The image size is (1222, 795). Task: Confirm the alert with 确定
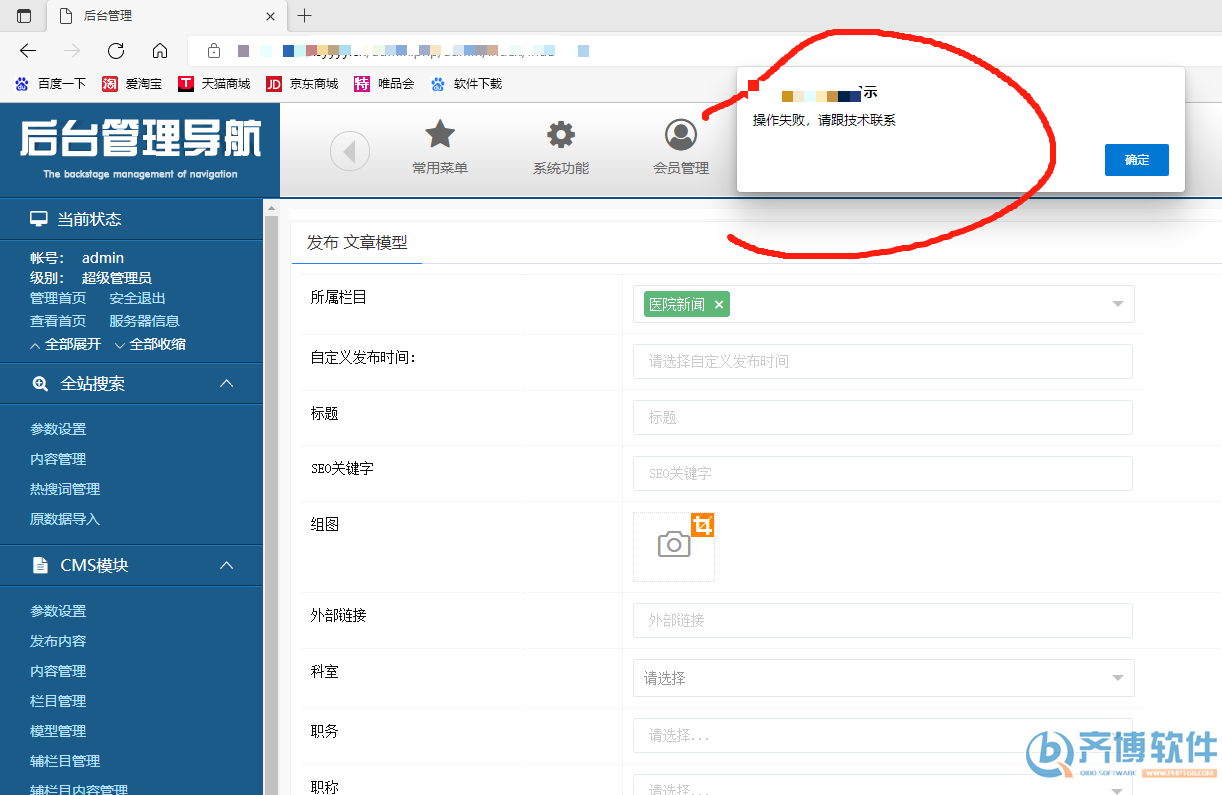[1137, 160]
